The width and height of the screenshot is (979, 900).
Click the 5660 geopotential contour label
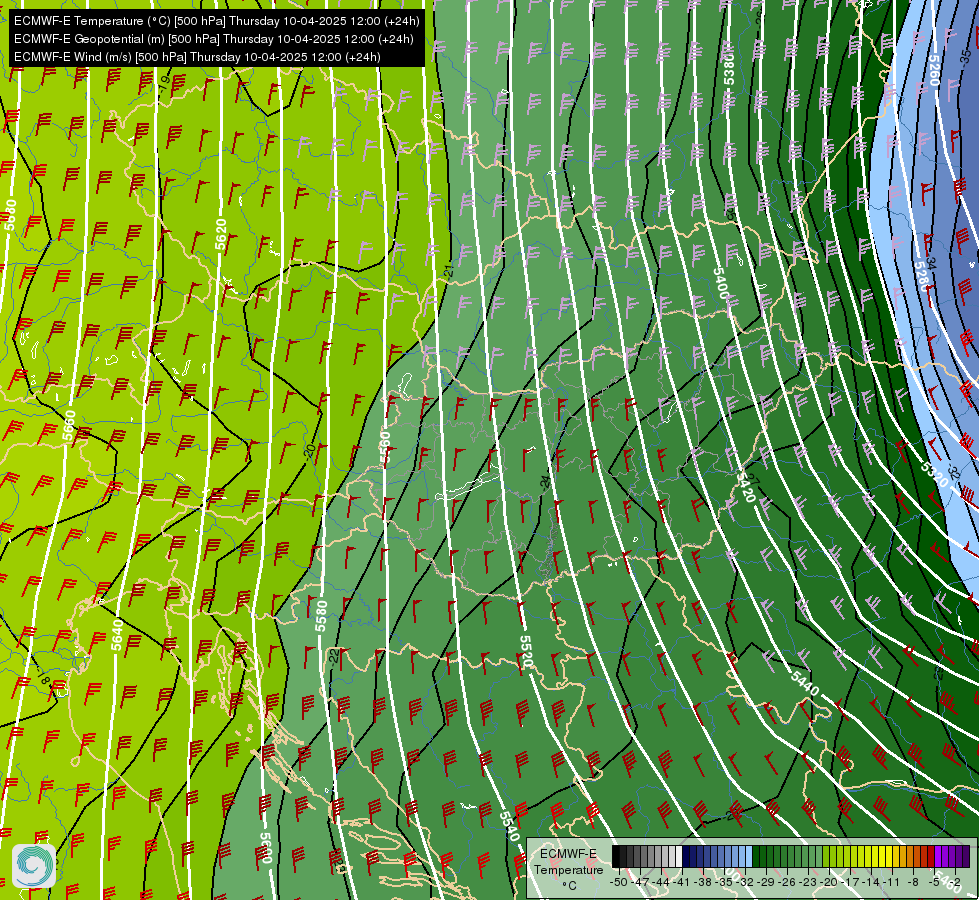(x=69, y=427)
